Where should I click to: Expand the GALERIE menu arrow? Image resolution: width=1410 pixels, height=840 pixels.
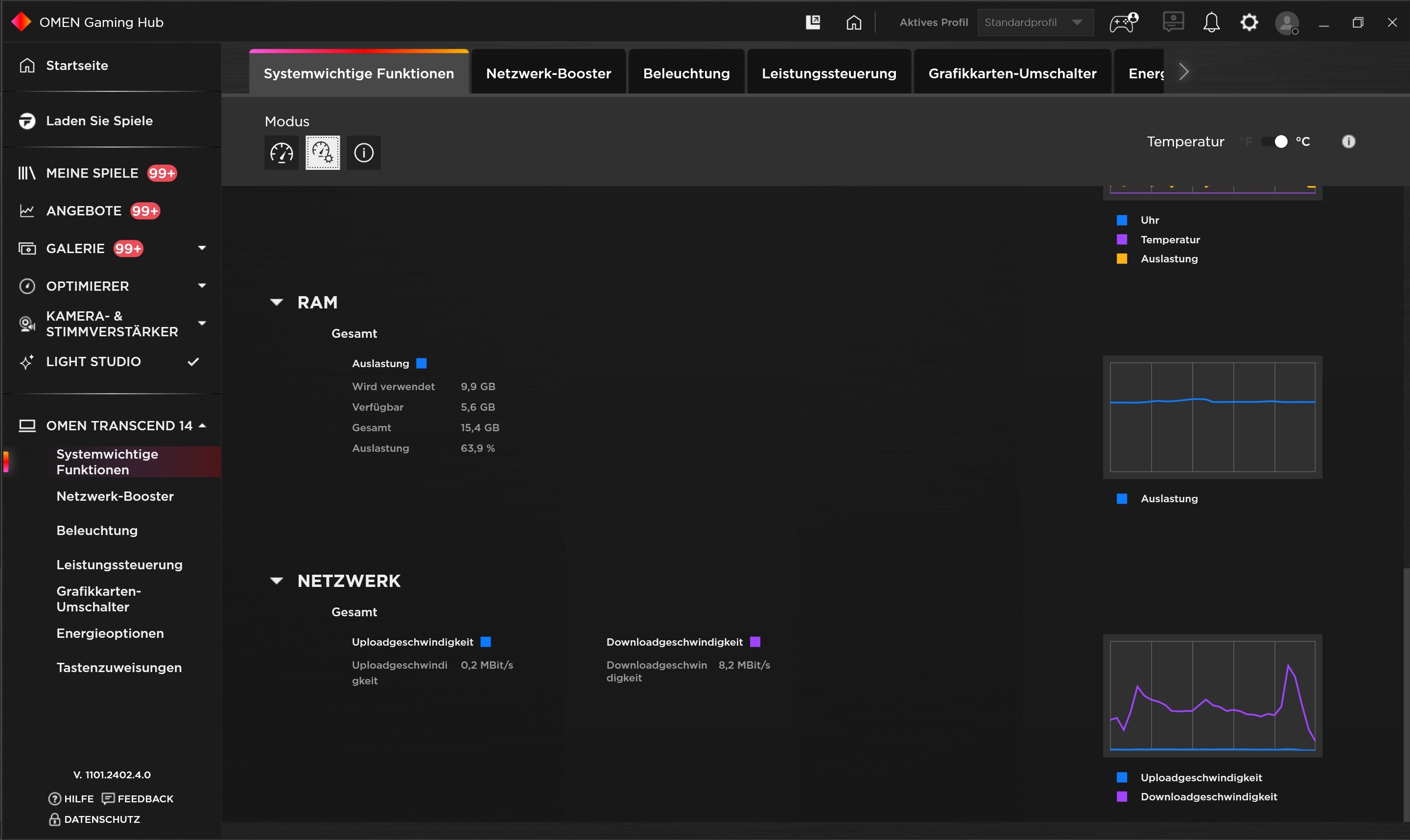tap(202, 248)
